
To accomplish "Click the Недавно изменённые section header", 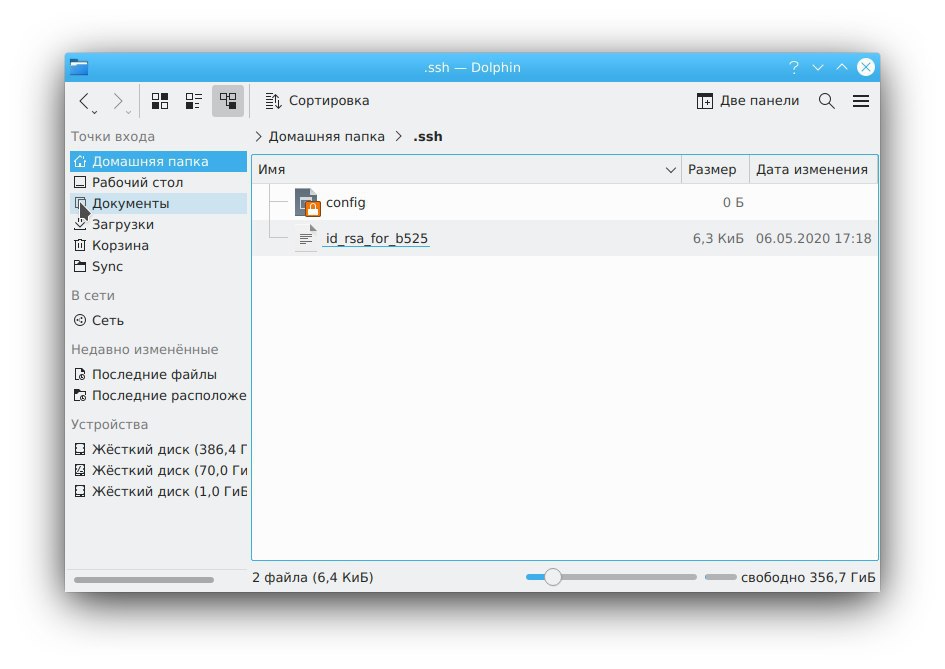I will coord(145,350).
